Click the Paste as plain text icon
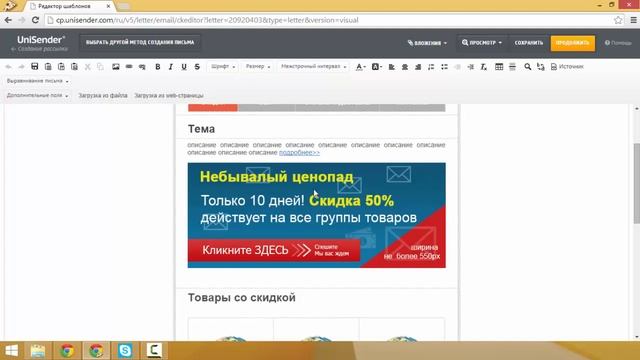 pyautogui.click(x=61, y=67)
